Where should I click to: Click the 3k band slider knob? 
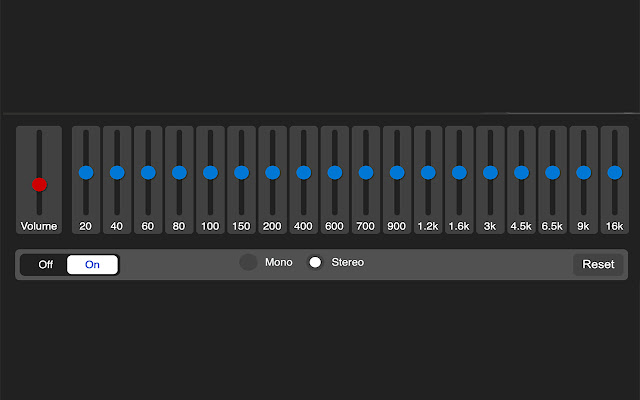[490, 173]
